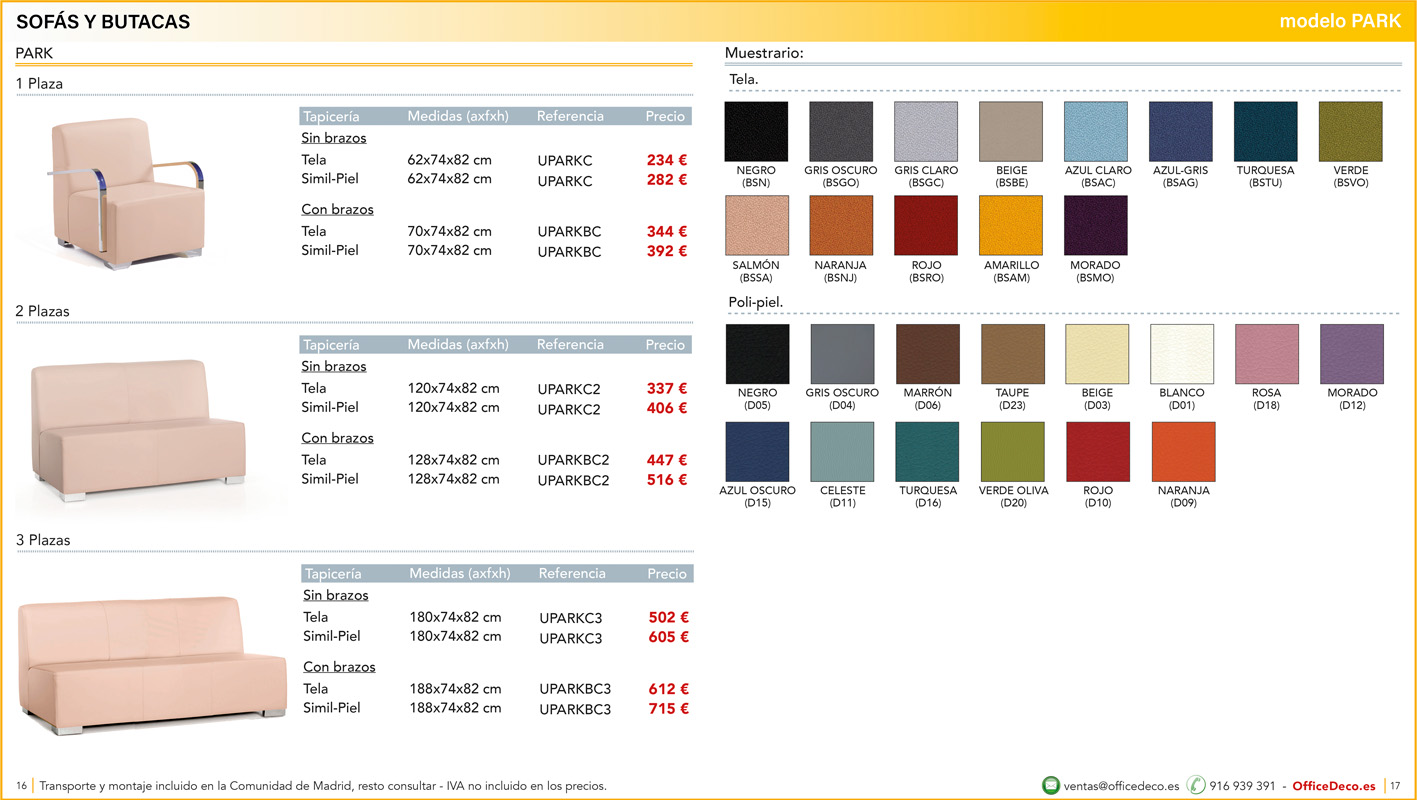1417x800 pixels.
Task: Click the 'modelo PARK' header title
Action: (1340, 21)
